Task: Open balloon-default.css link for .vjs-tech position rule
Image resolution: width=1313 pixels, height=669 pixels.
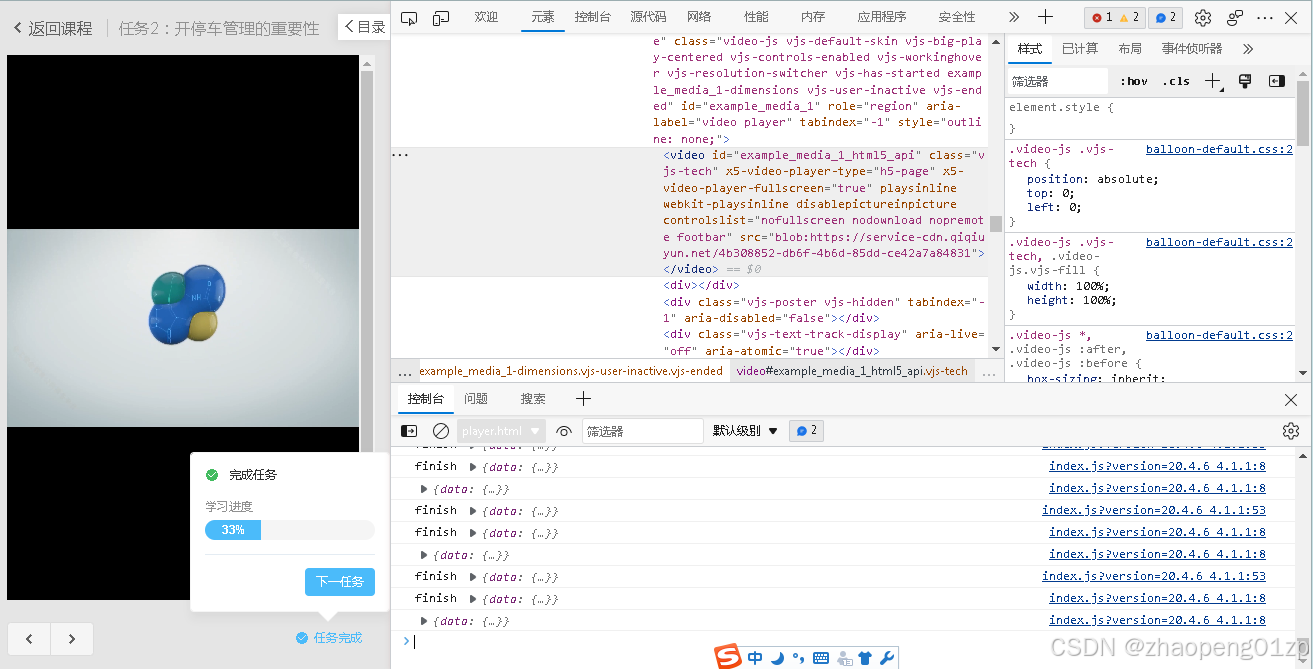Action: [1219, 149]
